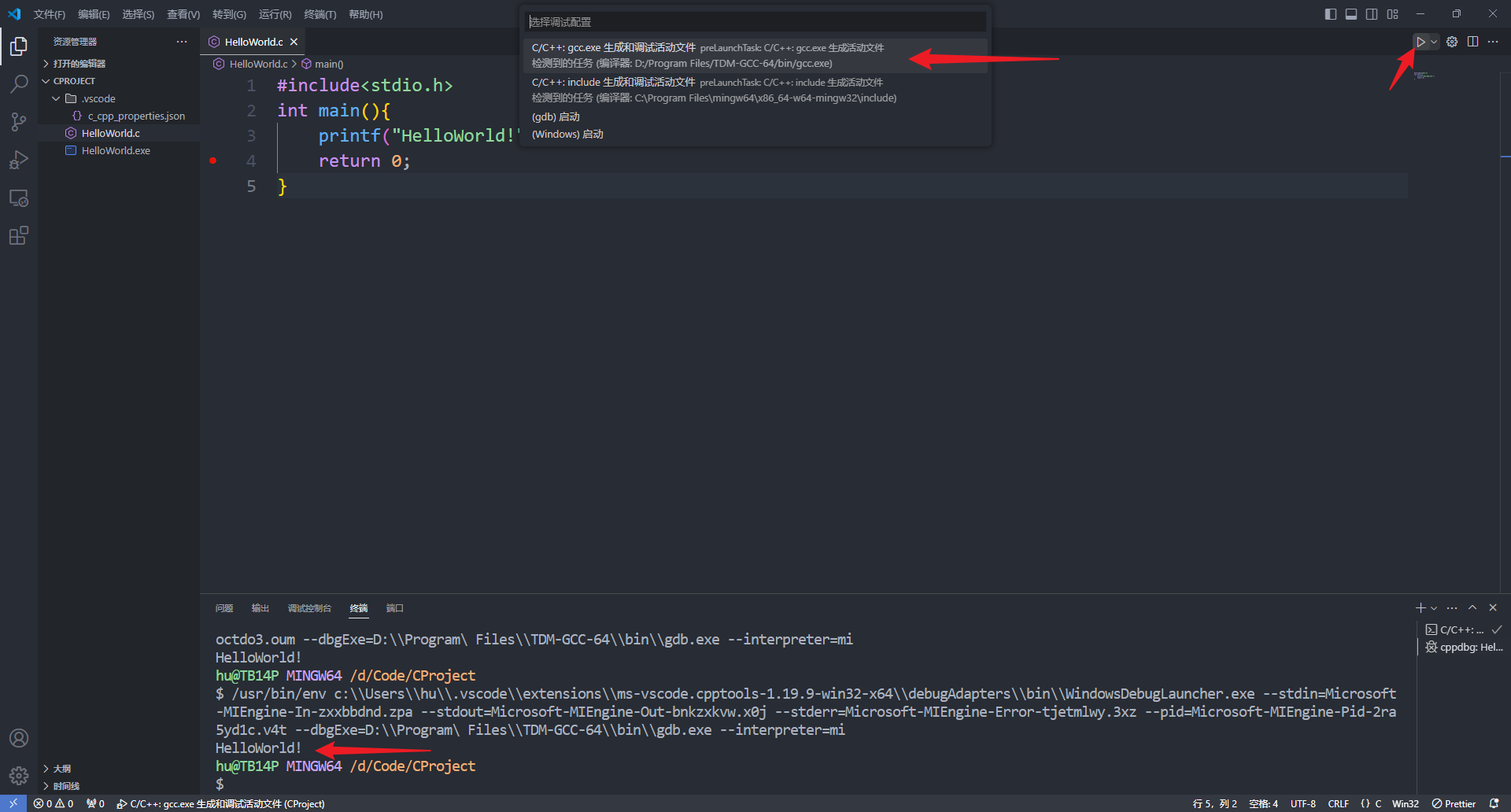
Task: Open the Run and Debug view icon
Action: tap(19, 160)
